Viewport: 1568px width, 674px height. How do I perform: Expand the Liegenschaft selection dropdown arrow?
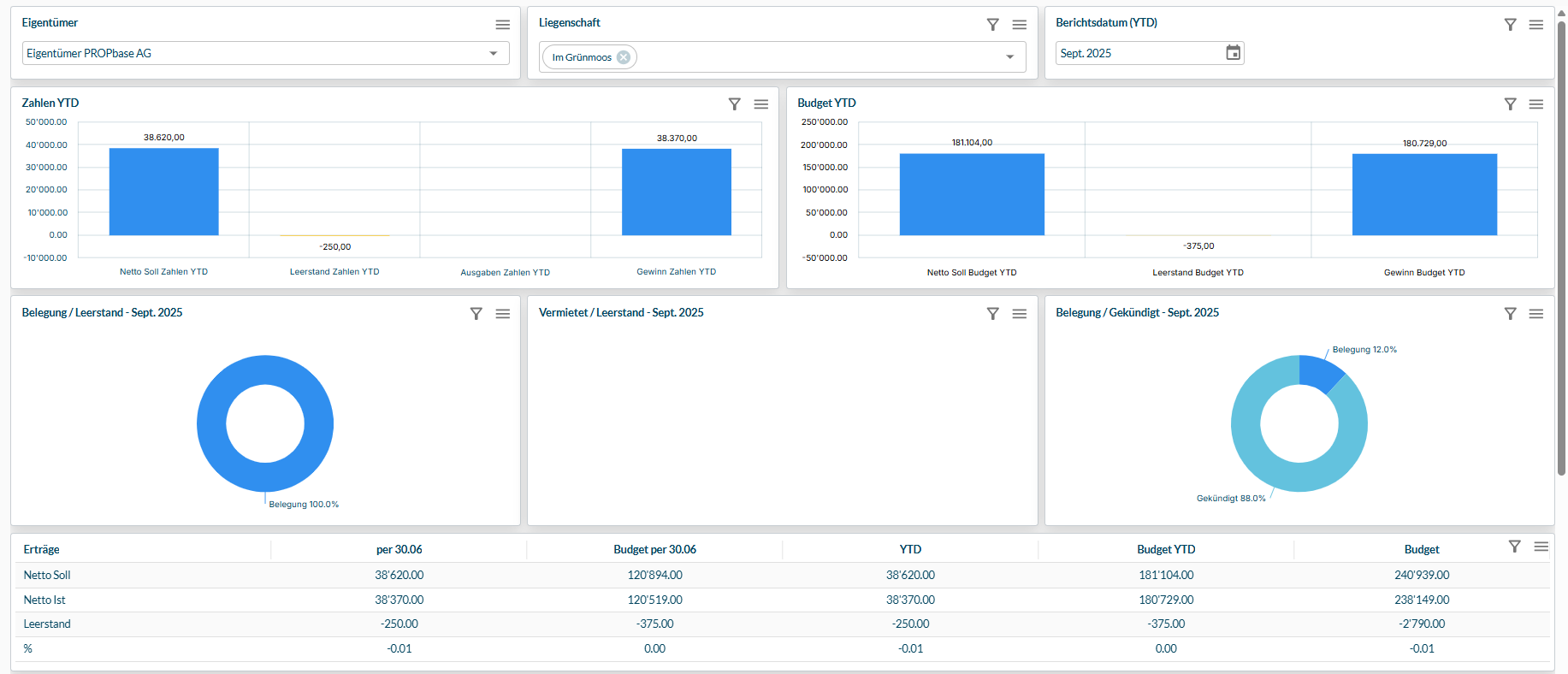[1009, 57]
